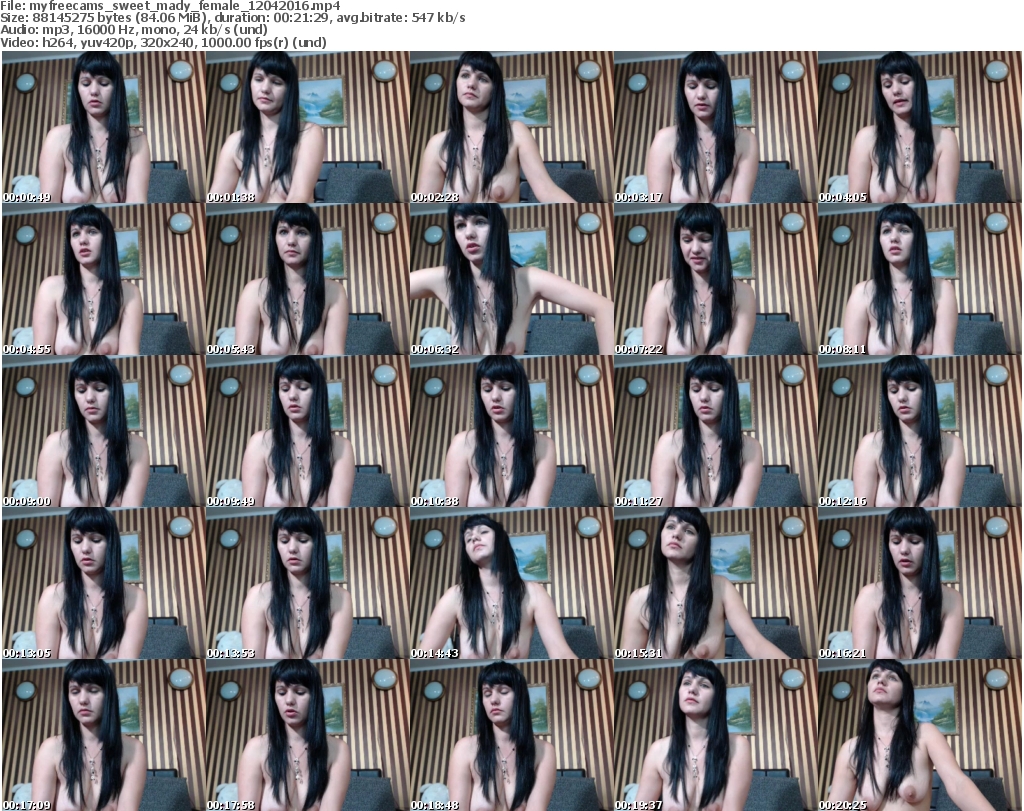Click the thumbnail labeled 00:10:38
The height and width of the screenshot is (811, 1024).
511,432
